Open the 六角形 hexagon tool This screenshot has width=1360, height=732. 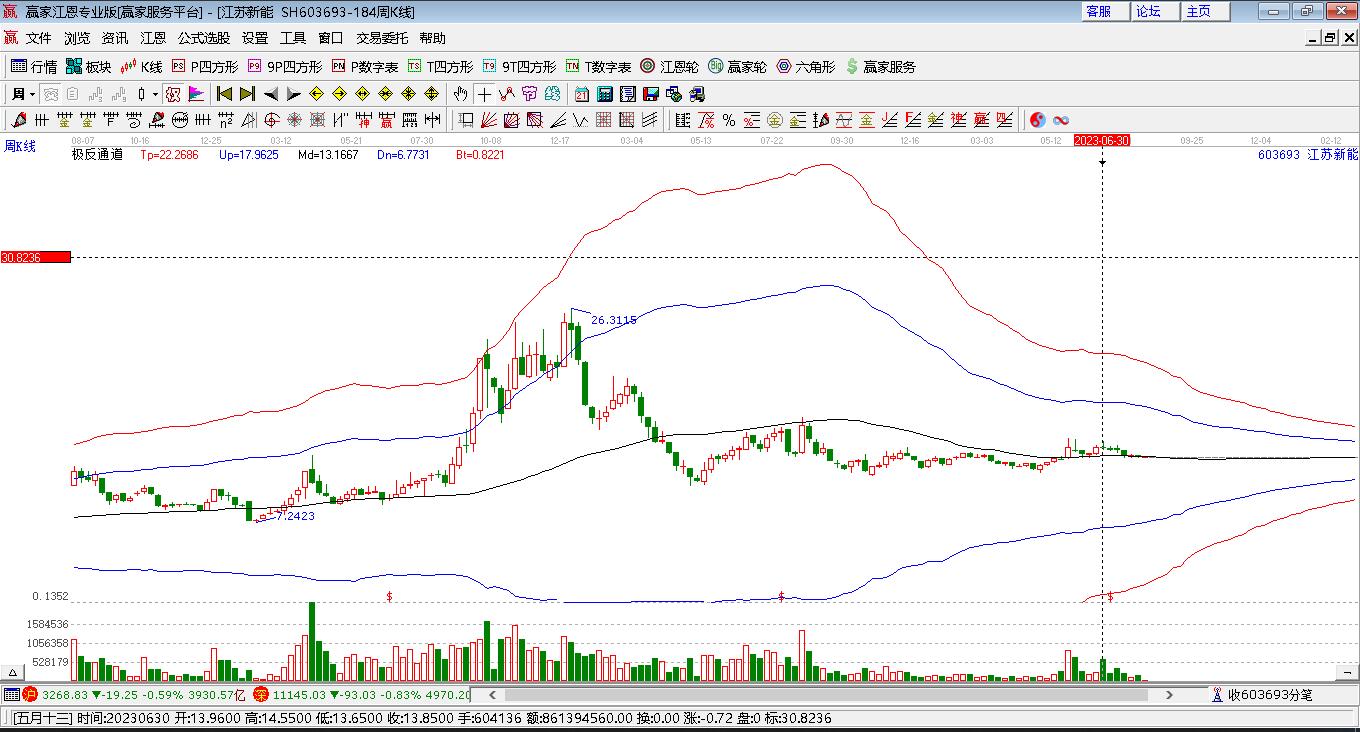pyautogui.click(x=805, y=67)
